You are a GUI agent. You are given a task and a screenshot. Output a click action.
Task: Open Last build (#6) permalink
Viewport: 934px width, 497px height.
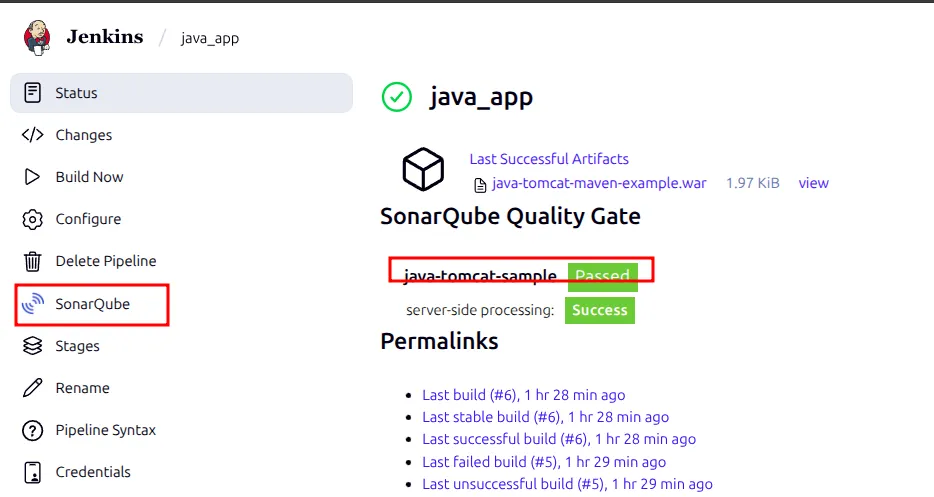524,395
